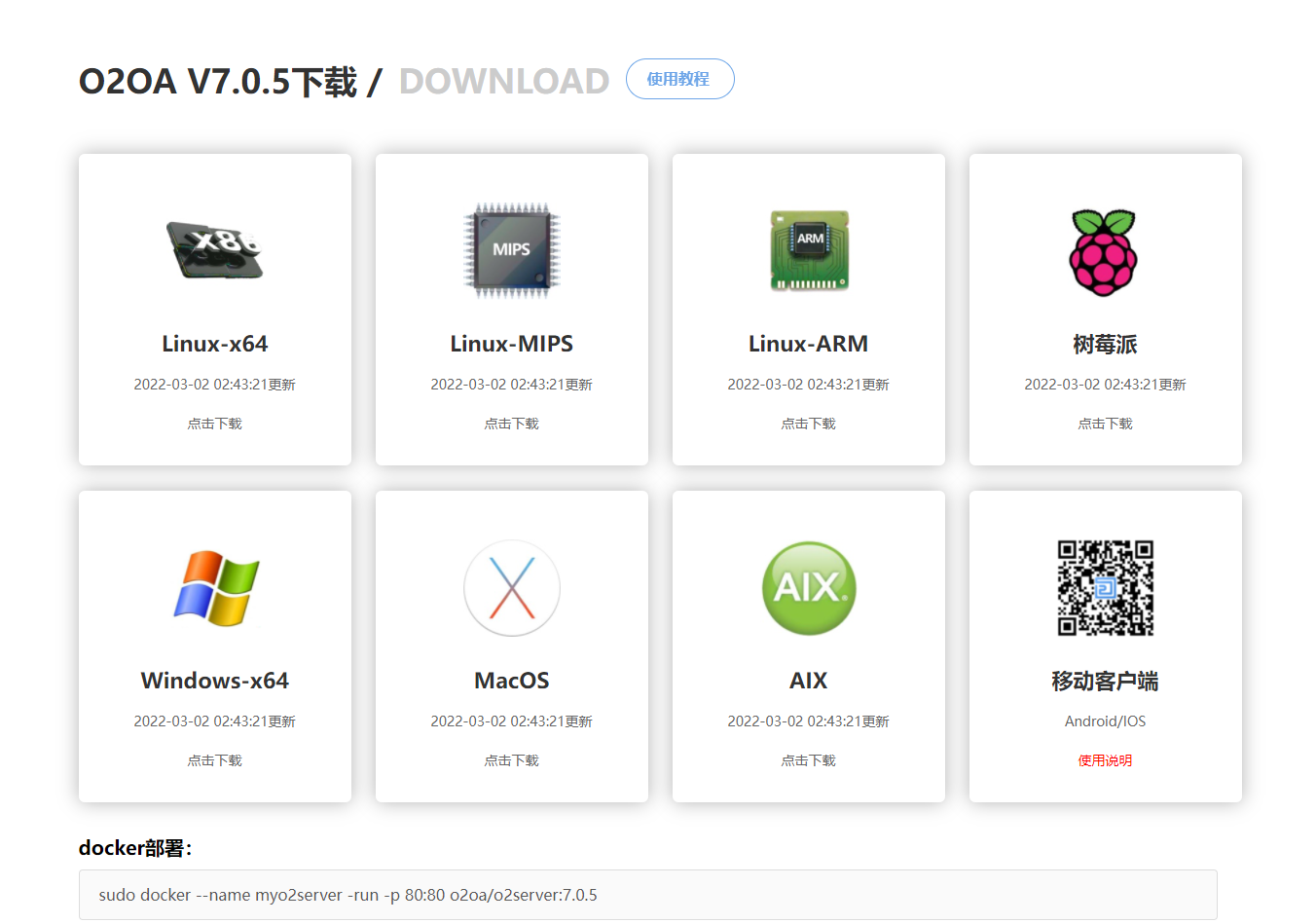Select the 树莓派 title
The height and width of the screenshot is (924, 1316).
1106,345
